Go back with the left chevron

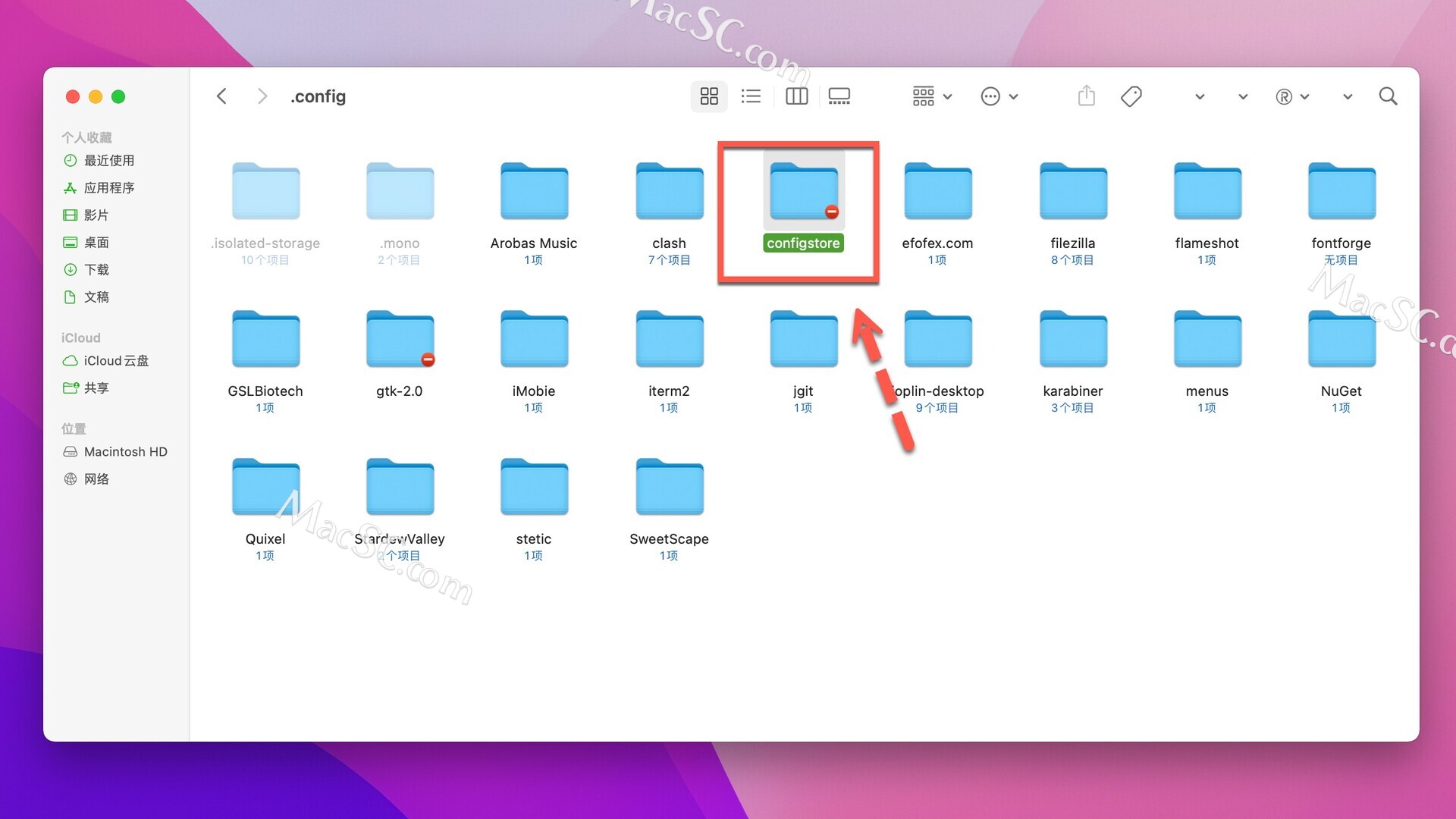[x=221, y=96]
